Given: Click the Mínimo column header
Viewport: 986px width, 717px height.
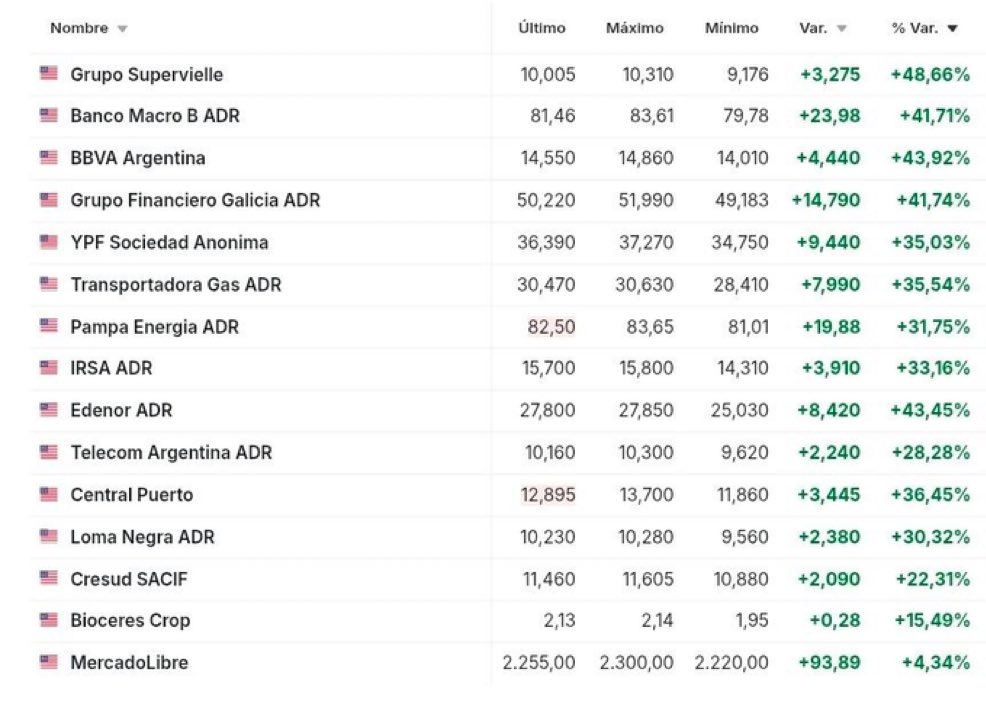Looking at the screenshot, I should [731, 28].
